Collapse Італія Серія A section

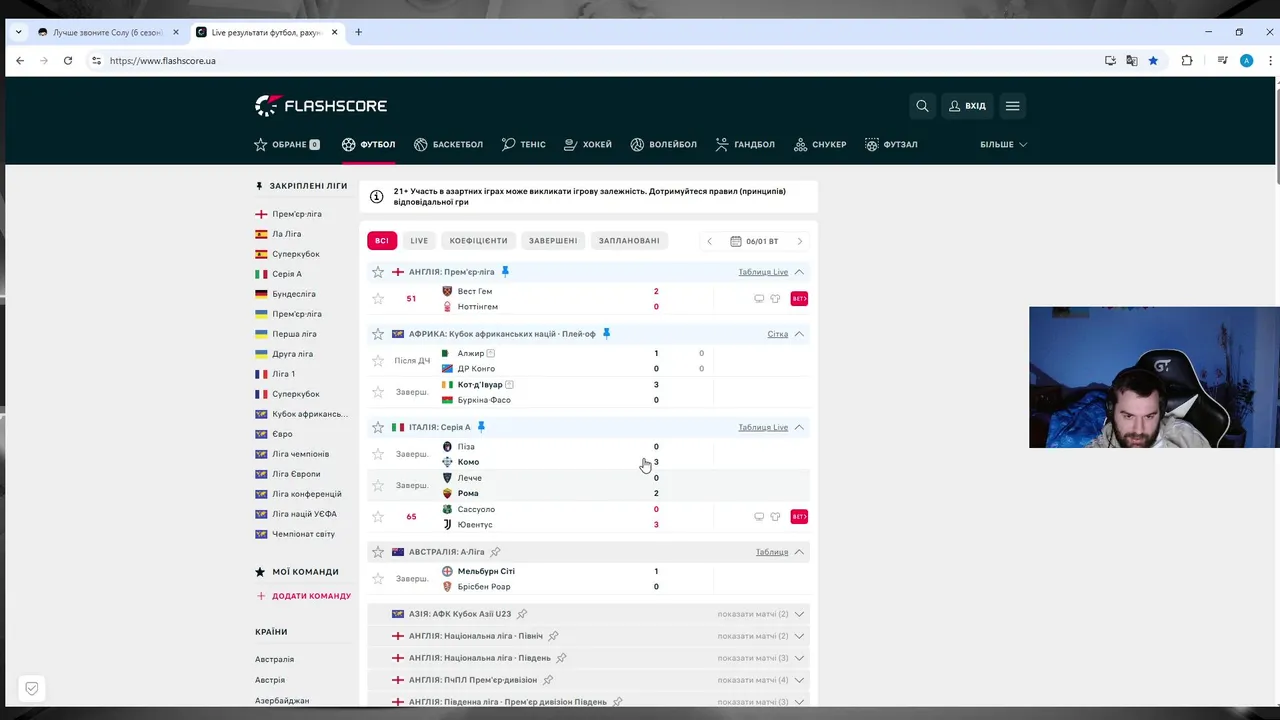coord(799,427)
